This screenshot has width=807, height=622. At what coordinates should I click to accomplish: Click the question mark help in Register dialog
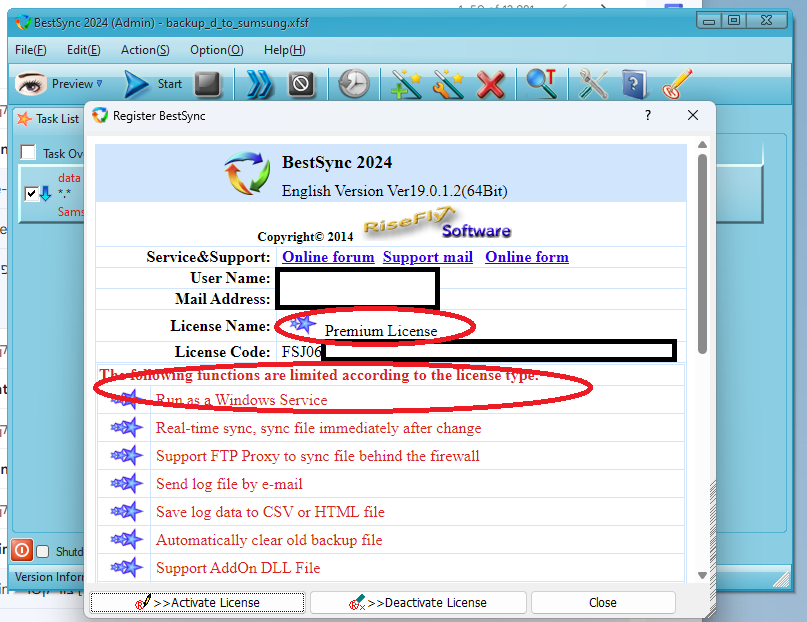(x=648, y=115)
